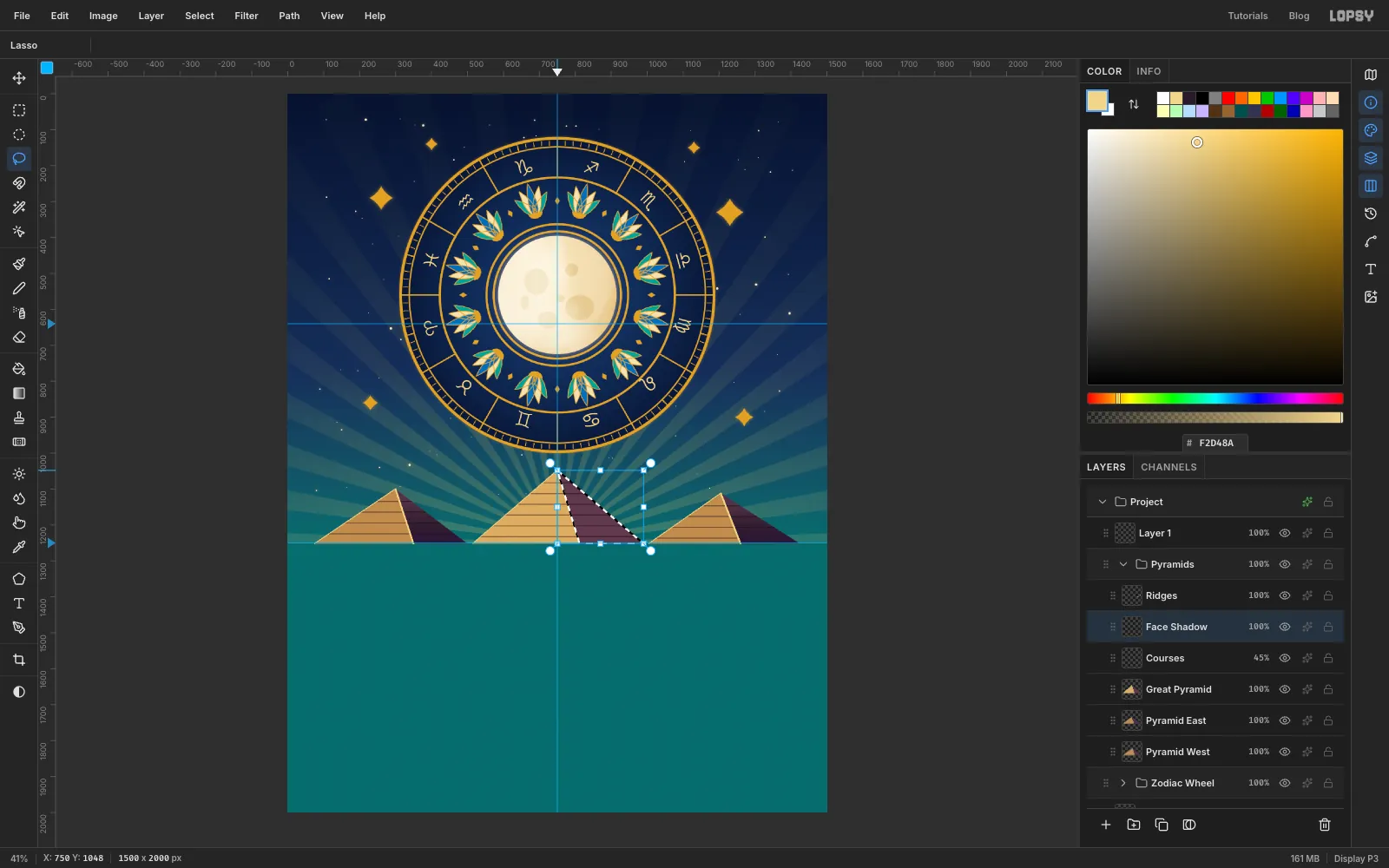Open the Filter menu

tap(247, 16)
